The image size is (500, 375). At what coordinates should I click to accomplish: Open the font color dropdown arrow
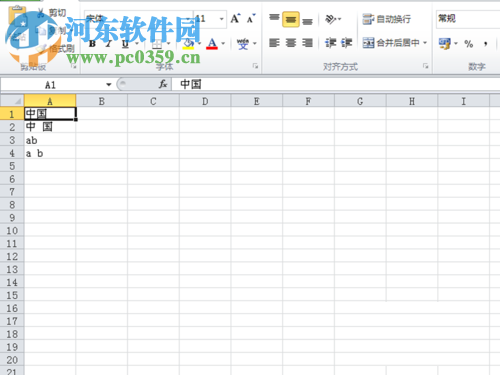[223, 44]
